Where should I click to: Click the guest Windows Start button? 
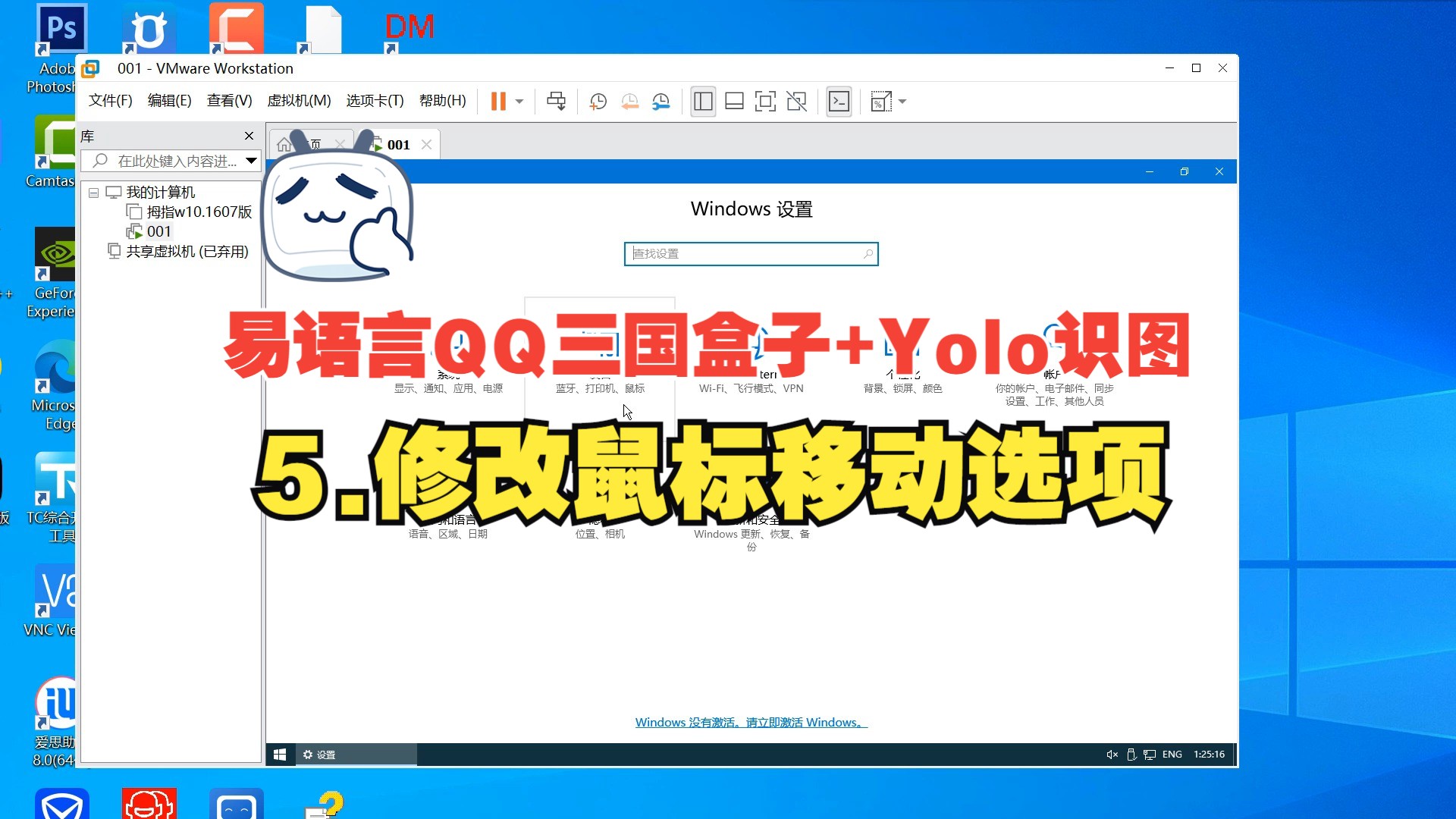(280, 754)
